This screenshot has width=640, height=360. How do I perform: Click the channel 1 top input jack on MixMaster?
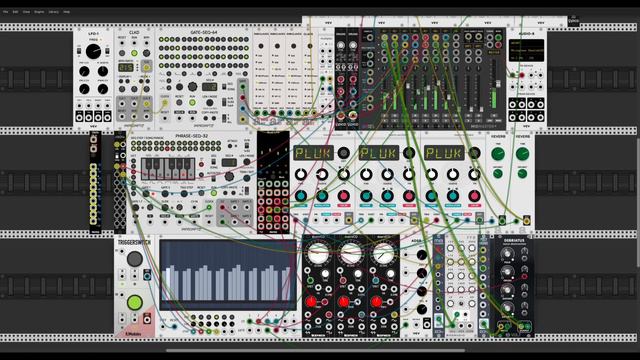pyautogui.click(x=384, y=38)
